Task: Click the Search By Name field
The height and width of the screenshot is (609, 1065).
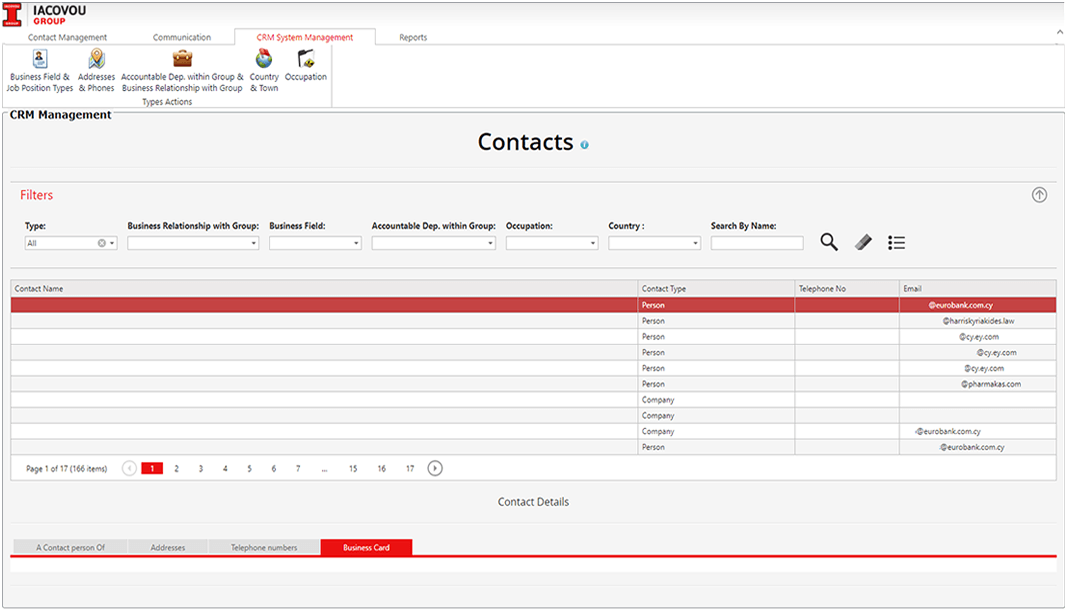Action: pyautogui.click(x=757, y=243)
